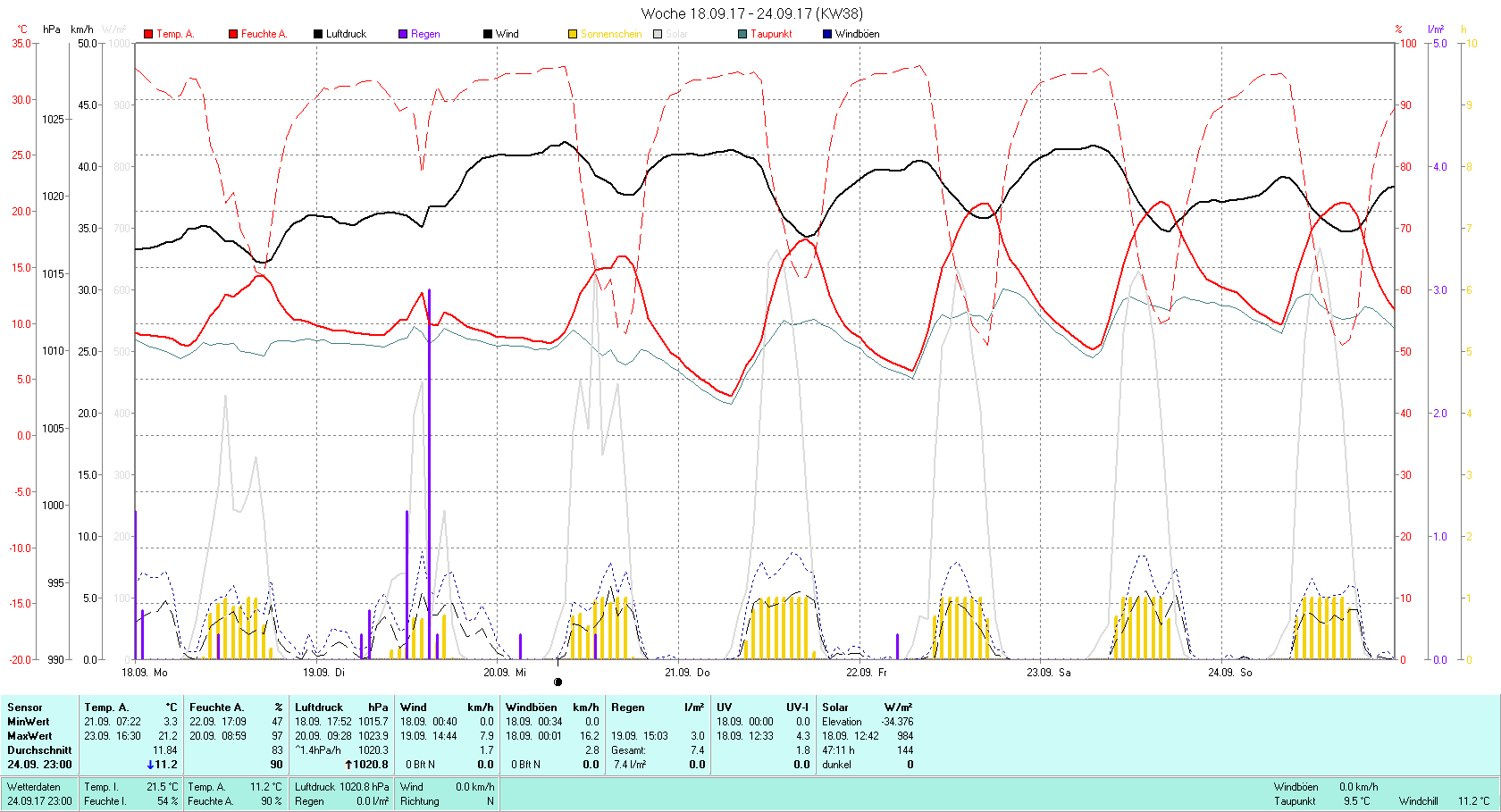
Task: Click the 'Solar' column header in table
Action: pyautogui.click(x=835, y=707)
